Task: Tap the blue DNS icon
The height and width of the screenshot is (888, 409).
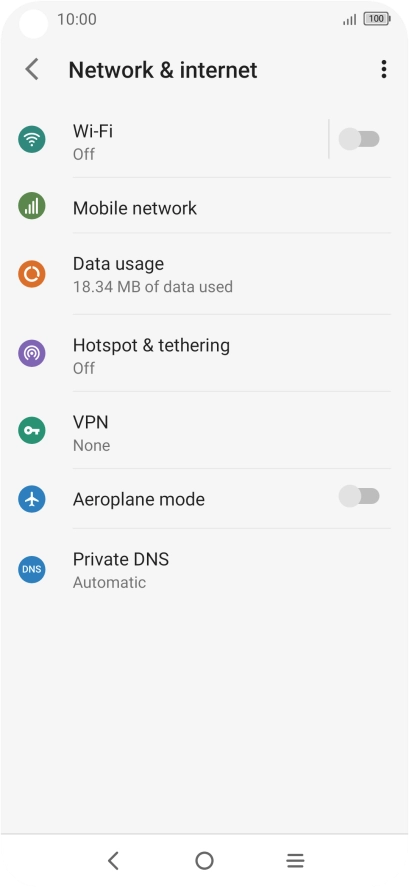Action: coord(32,569)
